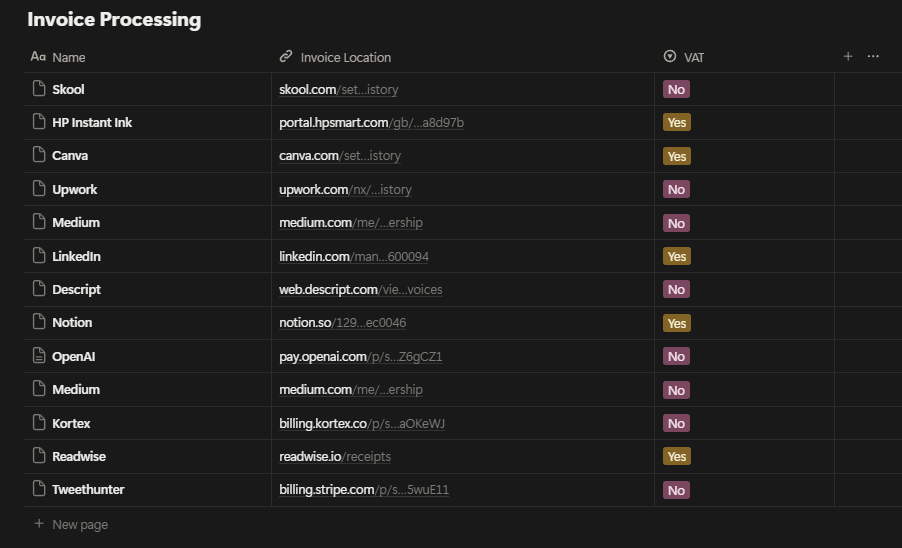Click the VAT No tag for Upwork

point(677,190)
